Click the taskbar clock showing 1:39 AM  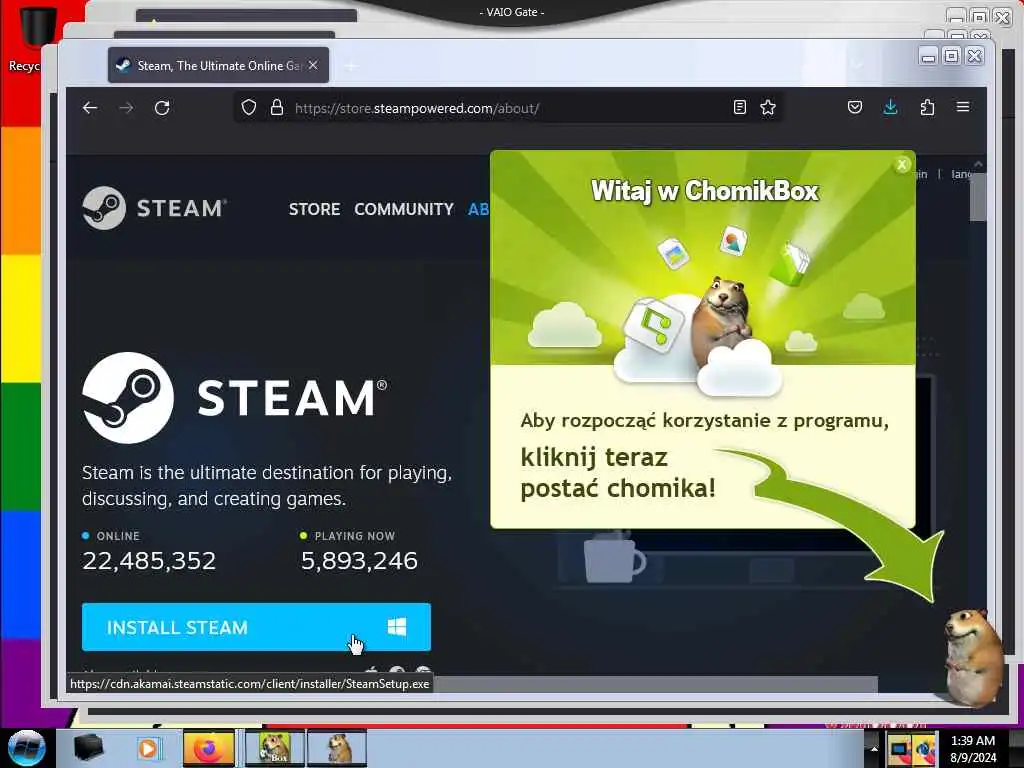pyautogui.click(x=973, y=748)
